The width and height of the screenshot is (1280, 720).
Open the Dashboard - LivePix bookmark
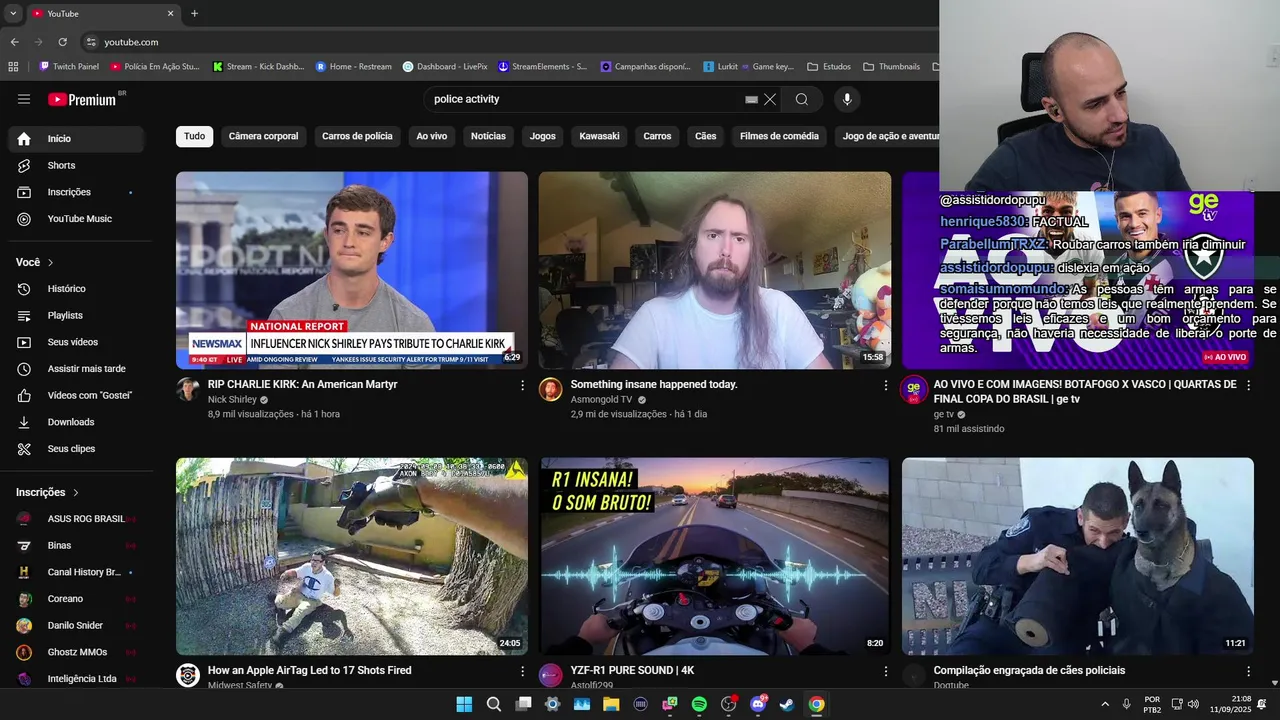(x=445, y=67)
